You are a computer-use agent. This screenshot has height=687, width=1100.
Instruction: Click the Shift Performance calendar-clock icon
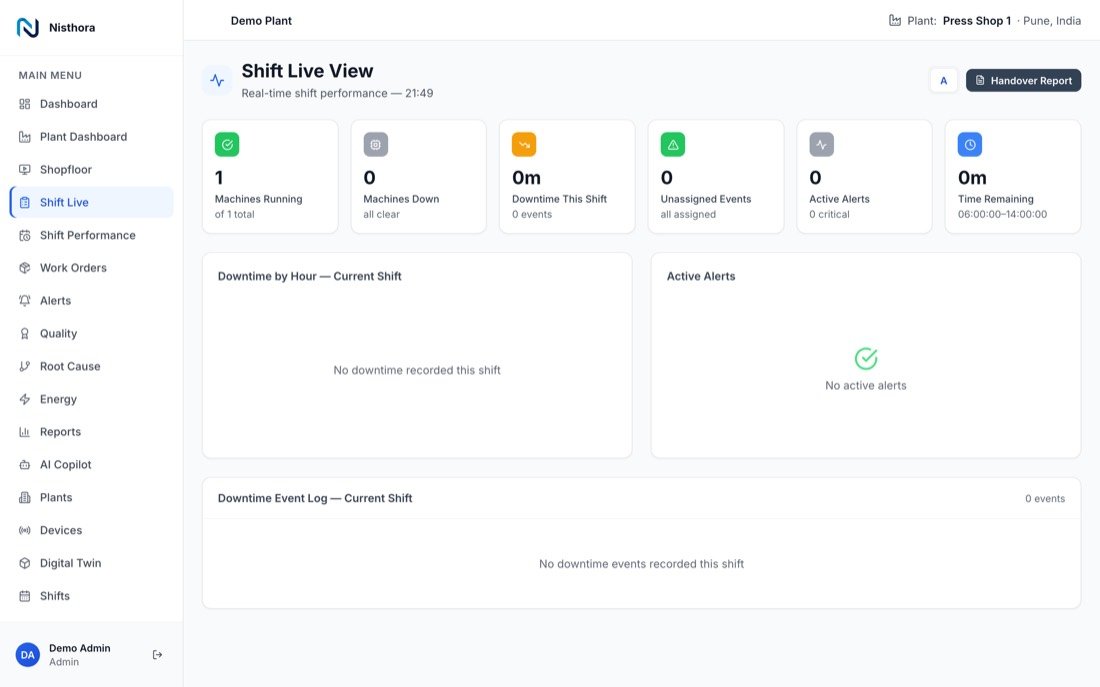pos(25,235)
